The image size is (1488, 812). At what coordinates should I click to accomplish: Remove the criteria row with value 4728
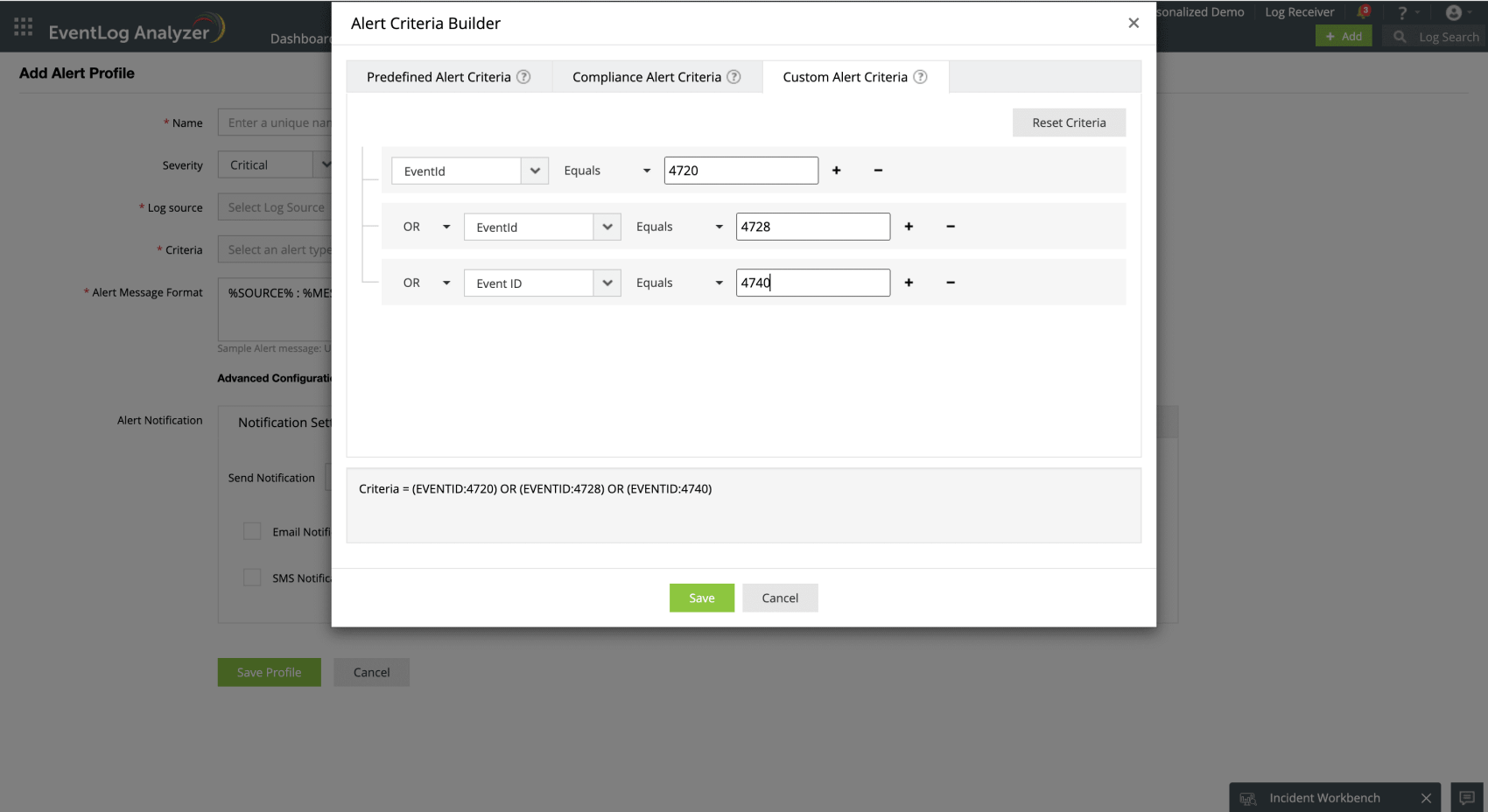(x=950, y=227)
